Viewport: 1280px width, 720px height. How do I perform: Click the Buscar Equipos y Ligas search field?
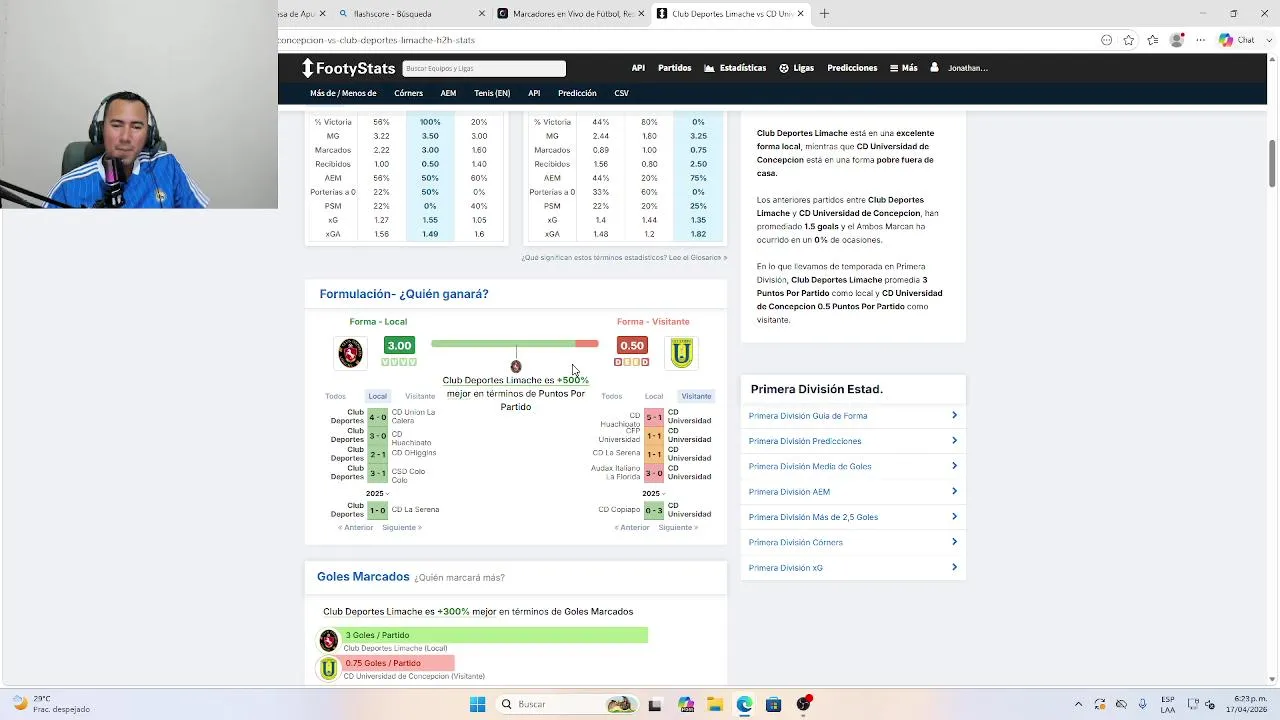click(484, 68)
